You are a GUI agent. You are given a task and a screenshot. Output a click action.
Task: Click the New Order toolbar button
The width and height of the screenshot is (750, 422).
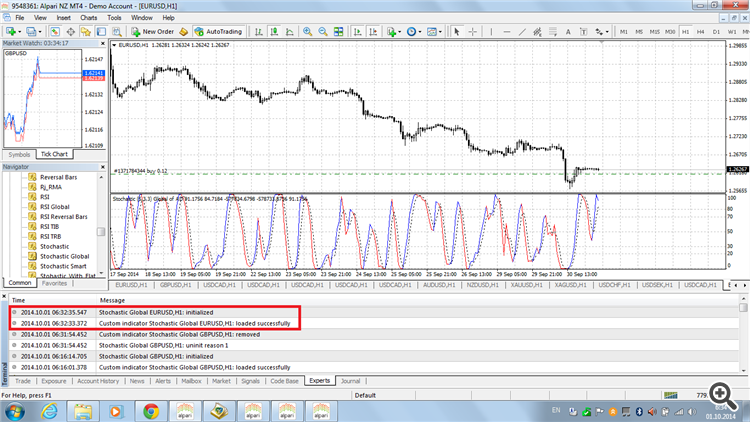[x=150, y=31]
